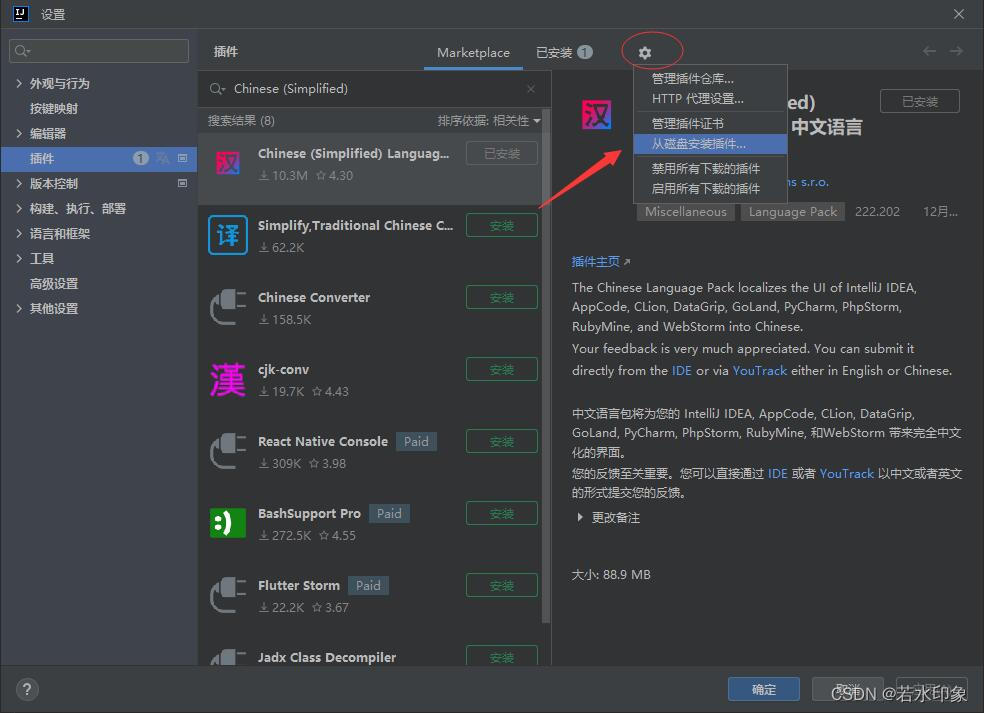Screen dimensions: 984x713
Task: Click the 搜索结果 (8) results label
Action: coord(241,121)
